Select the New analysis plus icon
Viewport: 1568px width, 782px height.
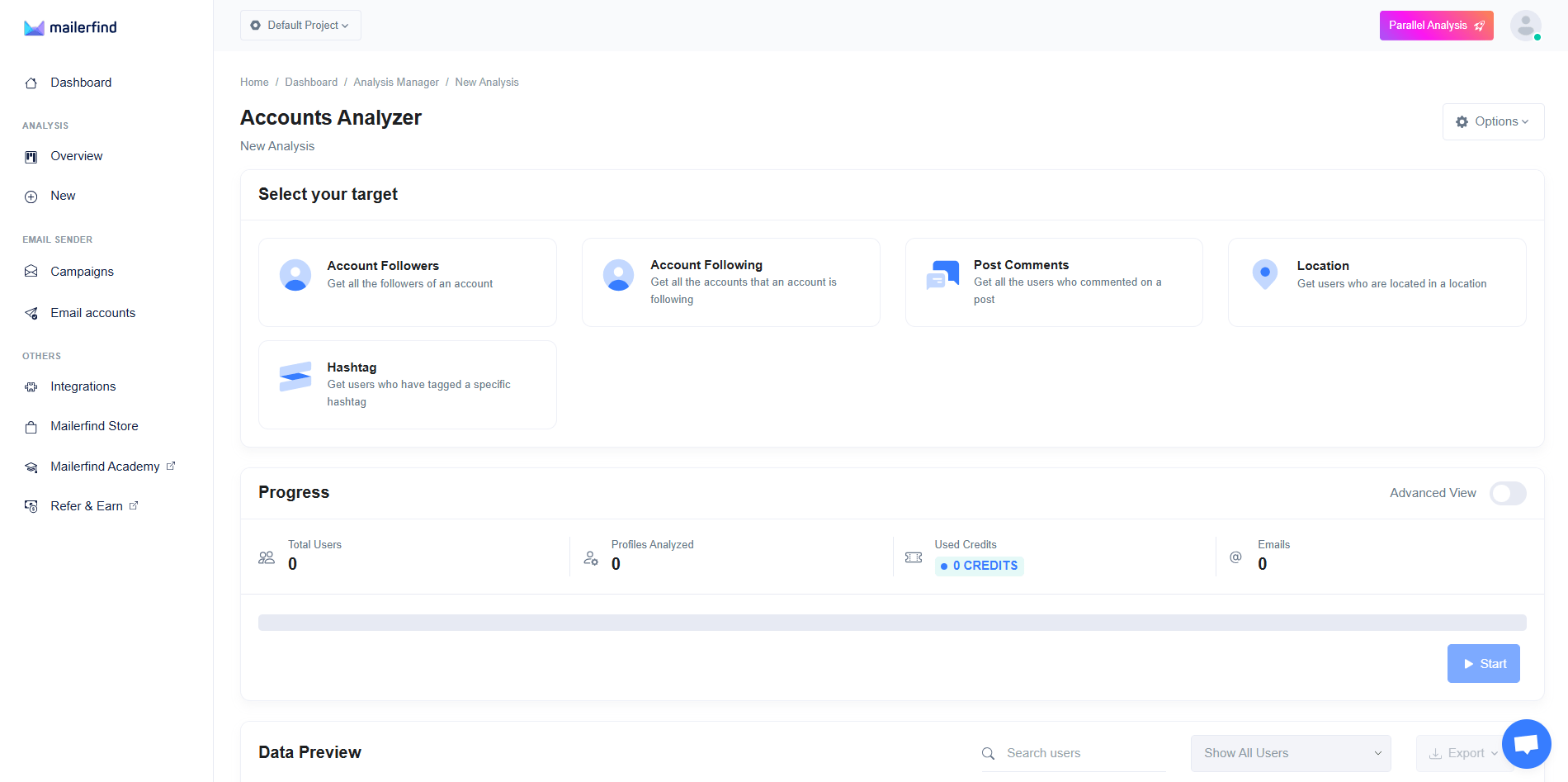[x=31, y=196]
